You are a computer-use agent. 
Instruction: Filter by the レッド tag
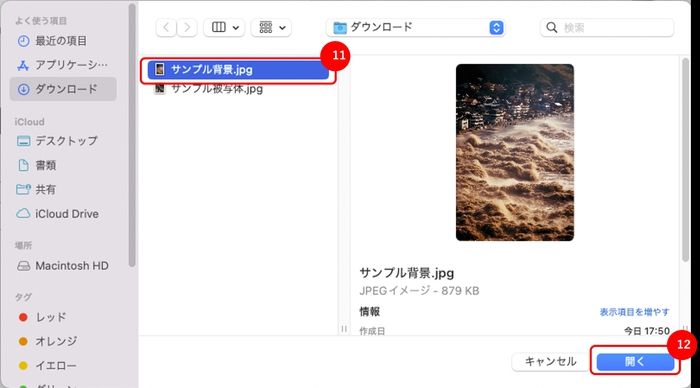43,317
